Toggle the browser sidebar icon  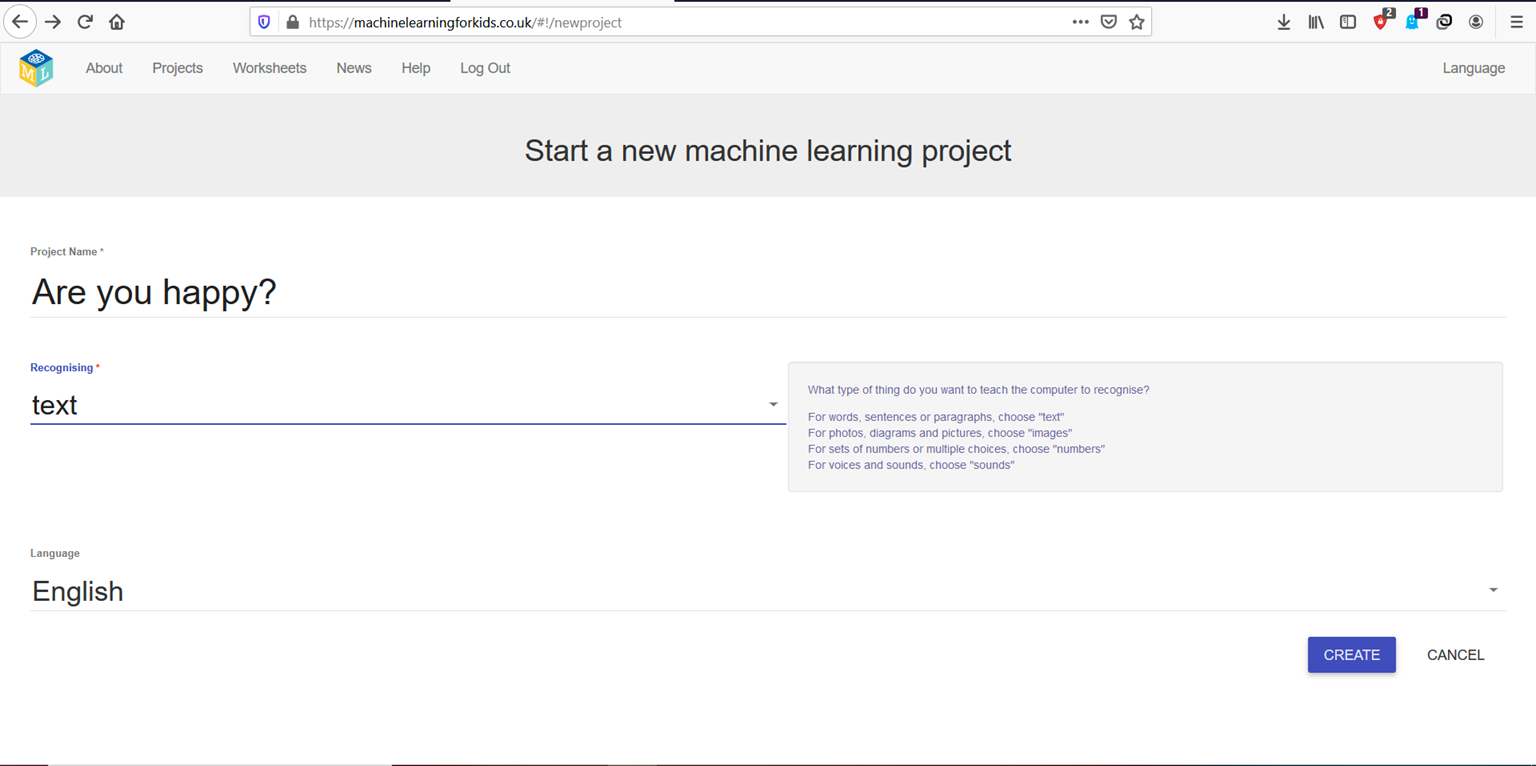click(1347, 21)
